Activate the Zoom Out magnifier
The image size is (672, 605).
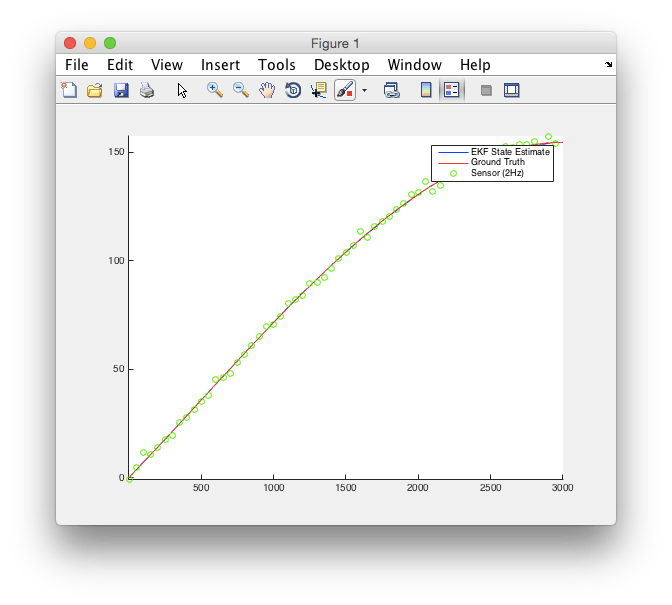click(241, 90)
